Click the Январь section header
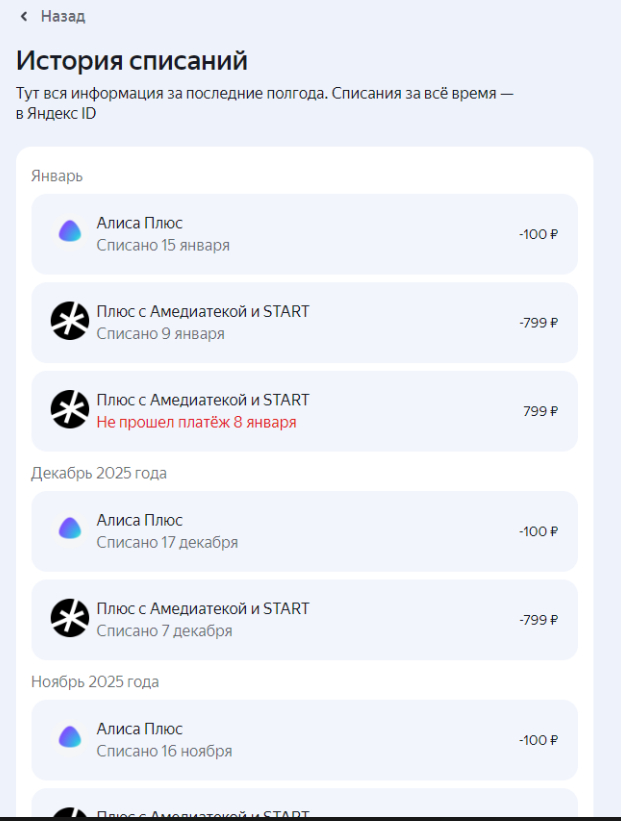Image resolution: width=621 pixels, height=821 pixels. (57, 176)
